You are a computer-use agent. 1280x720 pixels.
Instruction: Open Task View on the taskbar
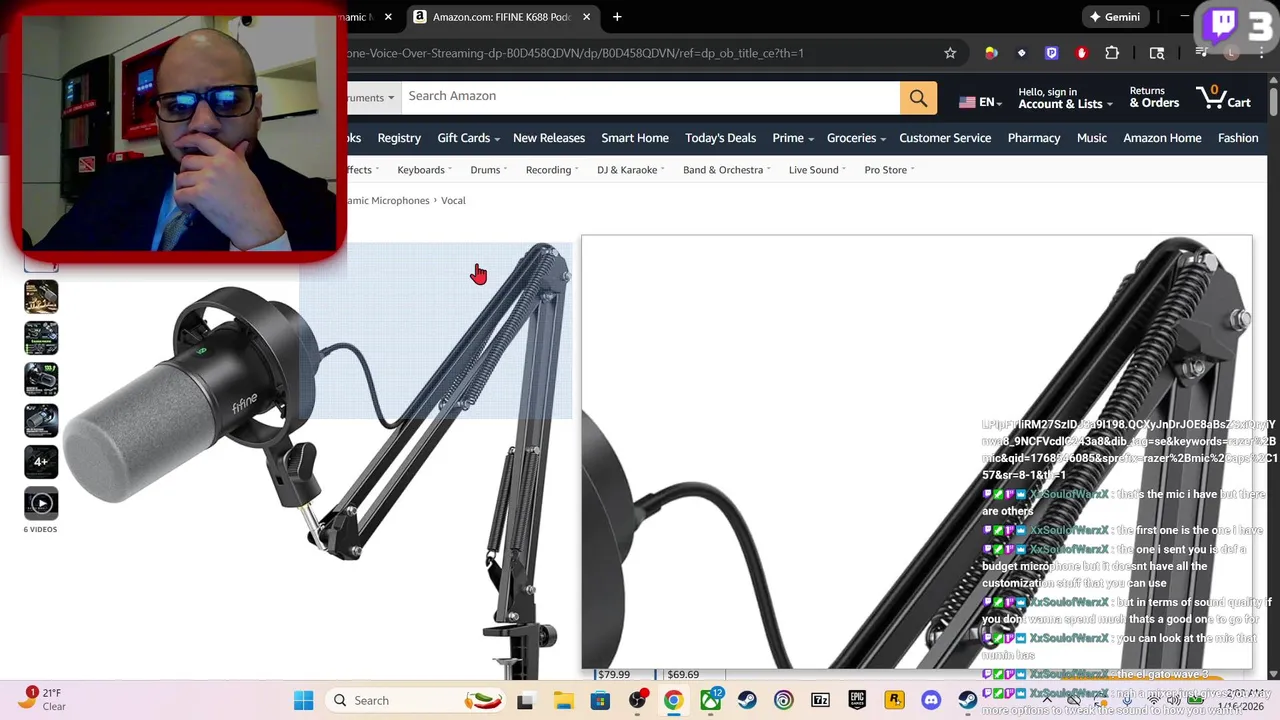(525, 700)
